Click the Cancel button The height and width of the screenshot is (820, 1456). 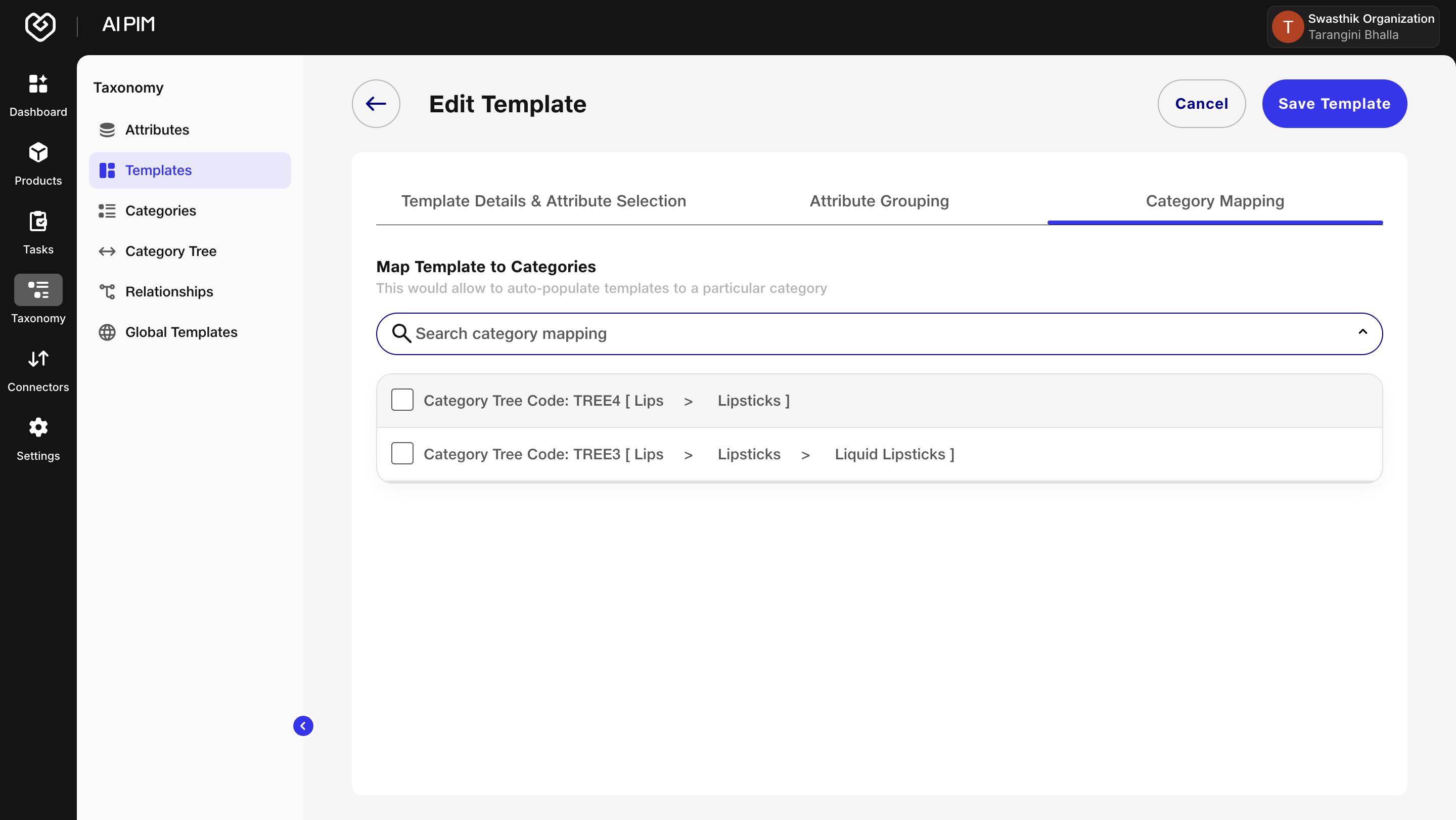[1202, 104]
